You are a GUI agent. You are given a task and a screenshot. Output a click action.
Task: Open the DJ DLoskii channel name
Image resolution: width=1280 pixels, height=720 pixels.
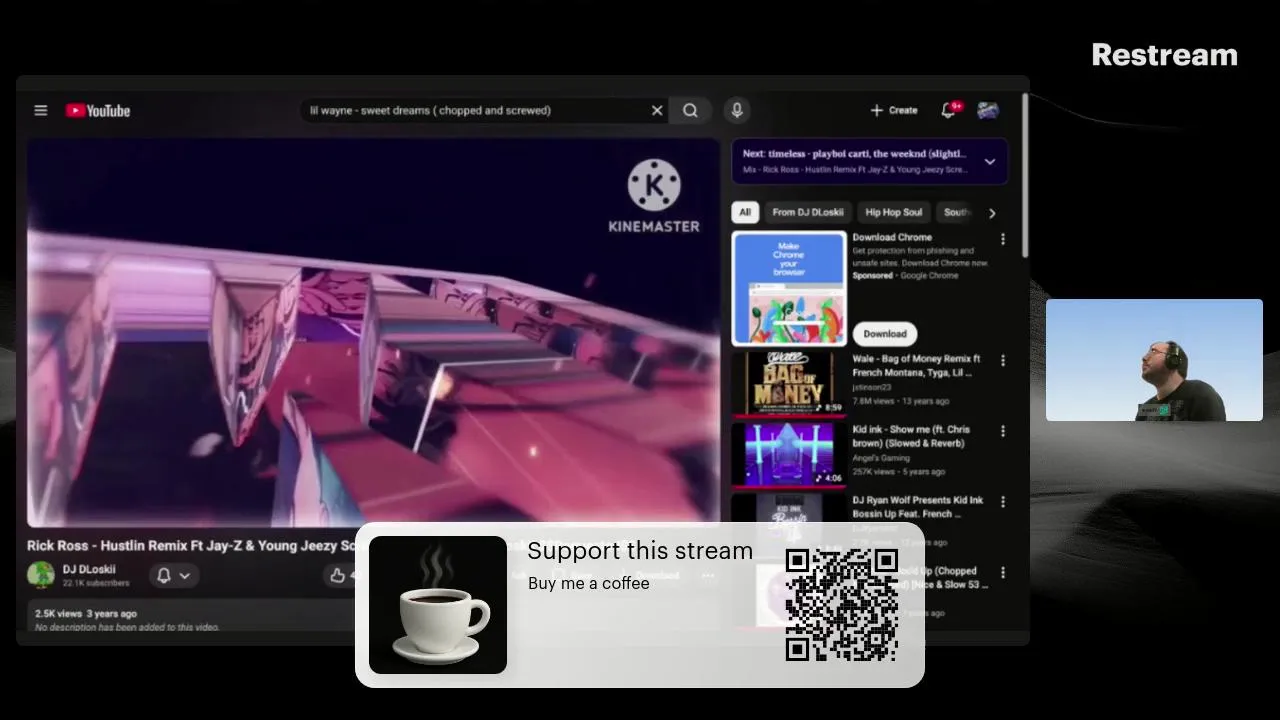click(89, 569)
